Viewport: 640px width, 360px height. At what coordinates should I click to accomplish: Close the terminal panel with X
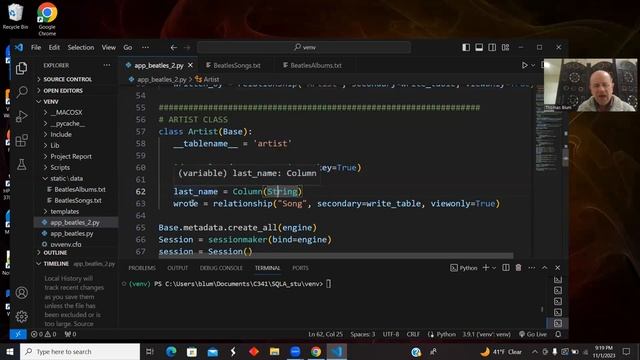(x=558, y=268)
